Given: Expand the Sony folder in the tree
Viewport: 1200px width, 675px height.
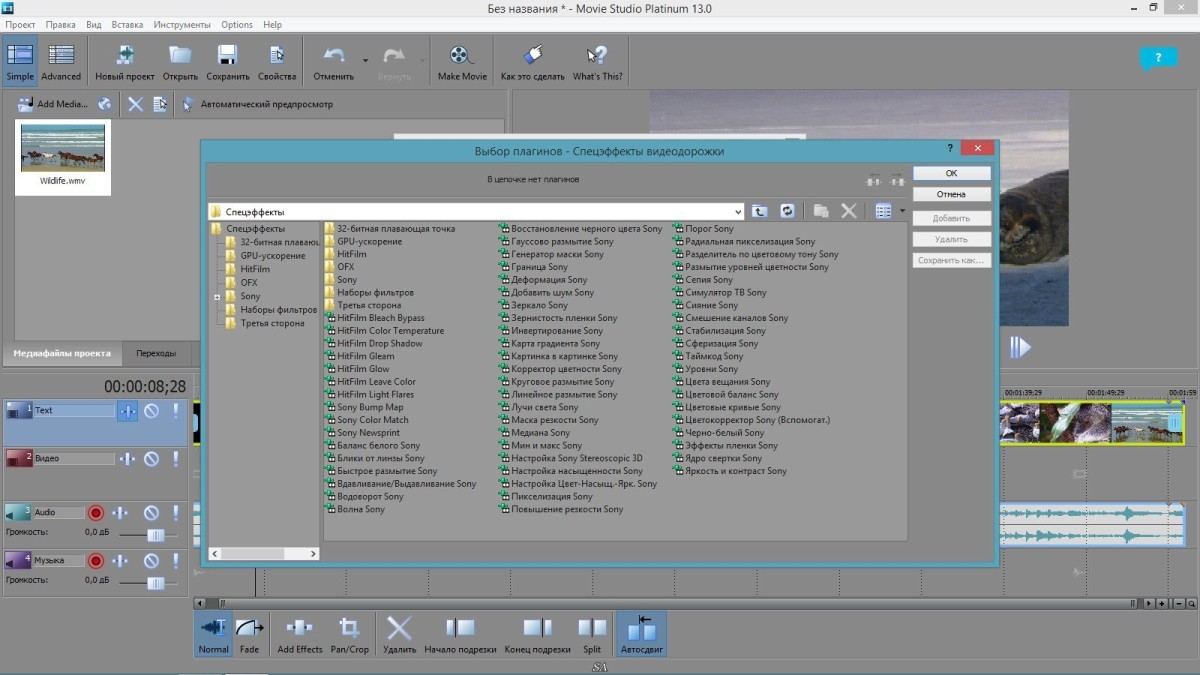Looking at the screenshot, I should tap(217, 297).
